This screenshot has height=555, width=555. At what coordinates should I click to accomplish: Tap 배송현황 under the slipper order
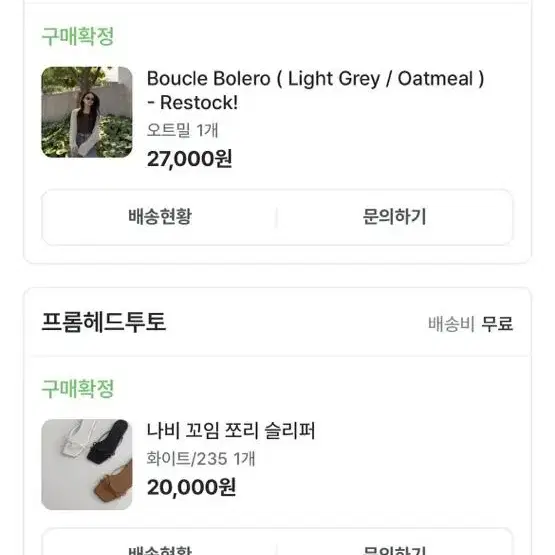(x=160, y=548)
